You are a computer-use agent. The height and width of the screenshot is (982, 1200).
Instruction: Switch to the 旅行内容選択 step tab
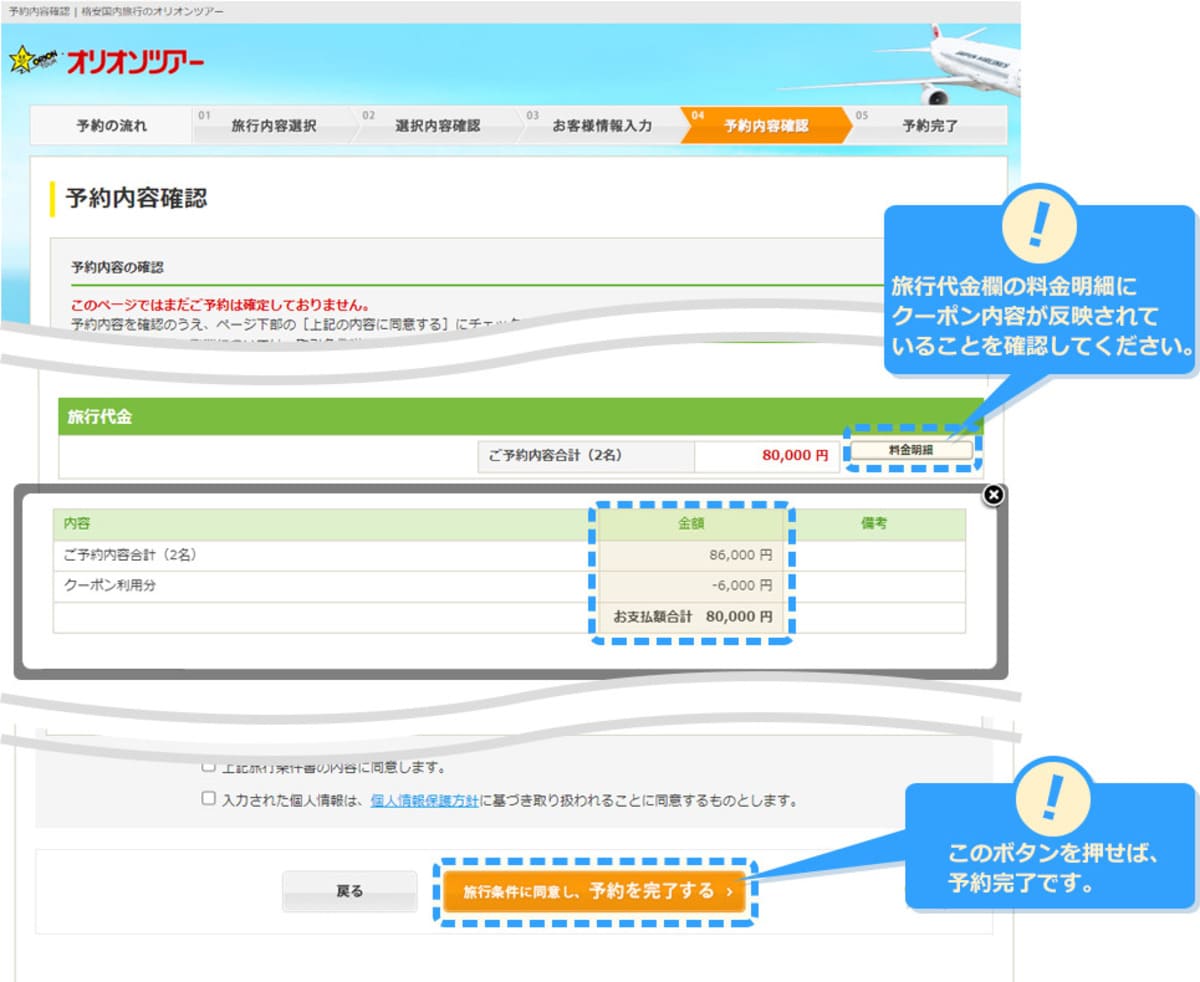273,126
